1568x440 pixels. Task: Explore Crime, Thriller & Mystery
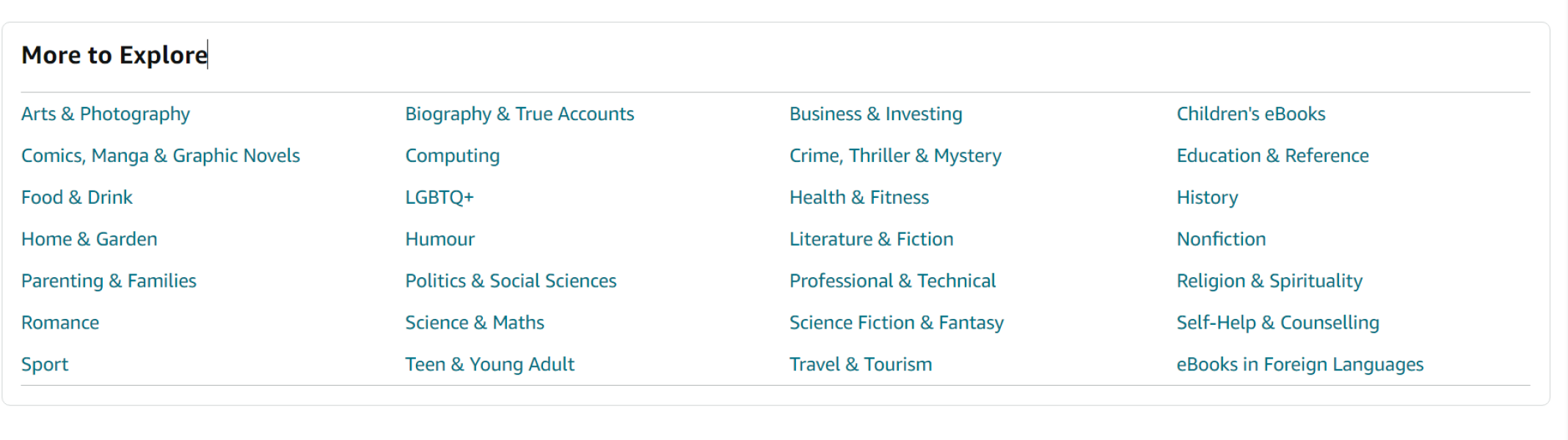click(894, 155)
